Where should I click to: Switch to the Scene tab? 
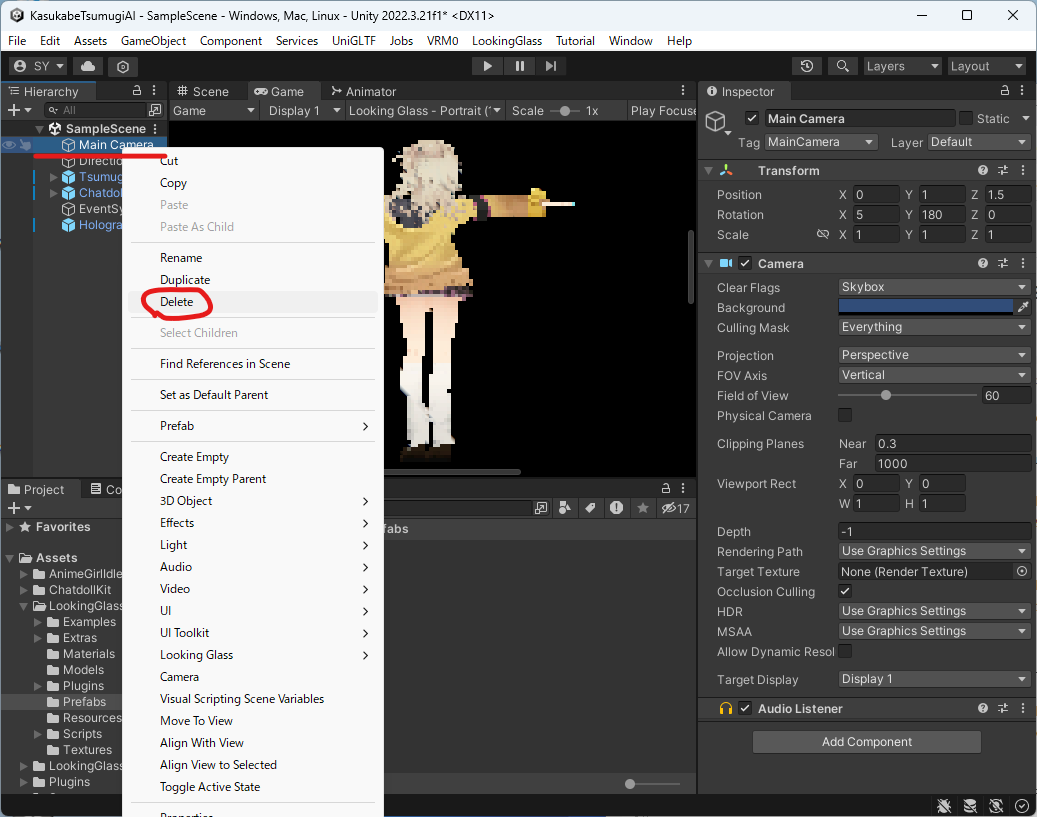[x=203, y=91]
